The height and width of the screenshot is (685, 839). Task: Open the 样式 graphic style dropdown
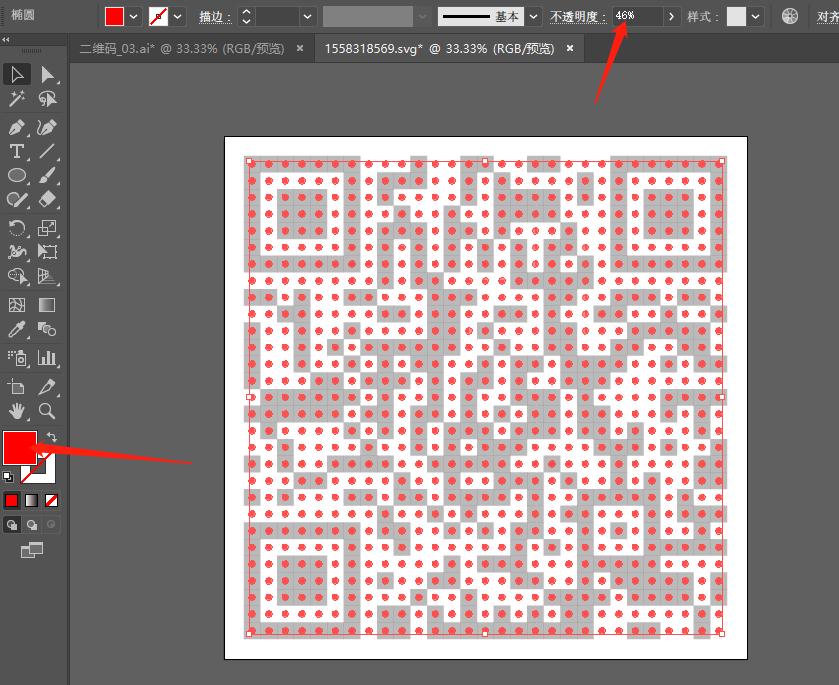click(x=755, y=17)
